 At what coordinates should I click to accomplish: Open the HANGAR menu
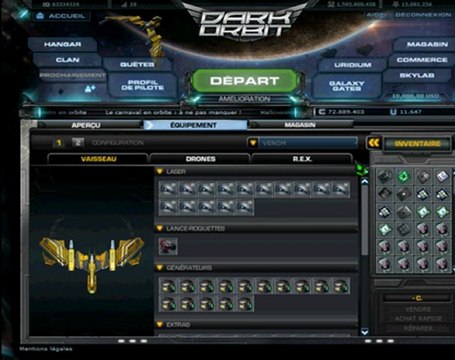[x=63, y=44]
